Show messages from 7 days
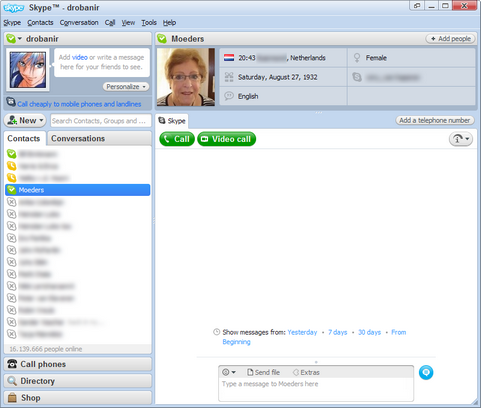The width and height of the screenshot is (481, 408). 337,332
